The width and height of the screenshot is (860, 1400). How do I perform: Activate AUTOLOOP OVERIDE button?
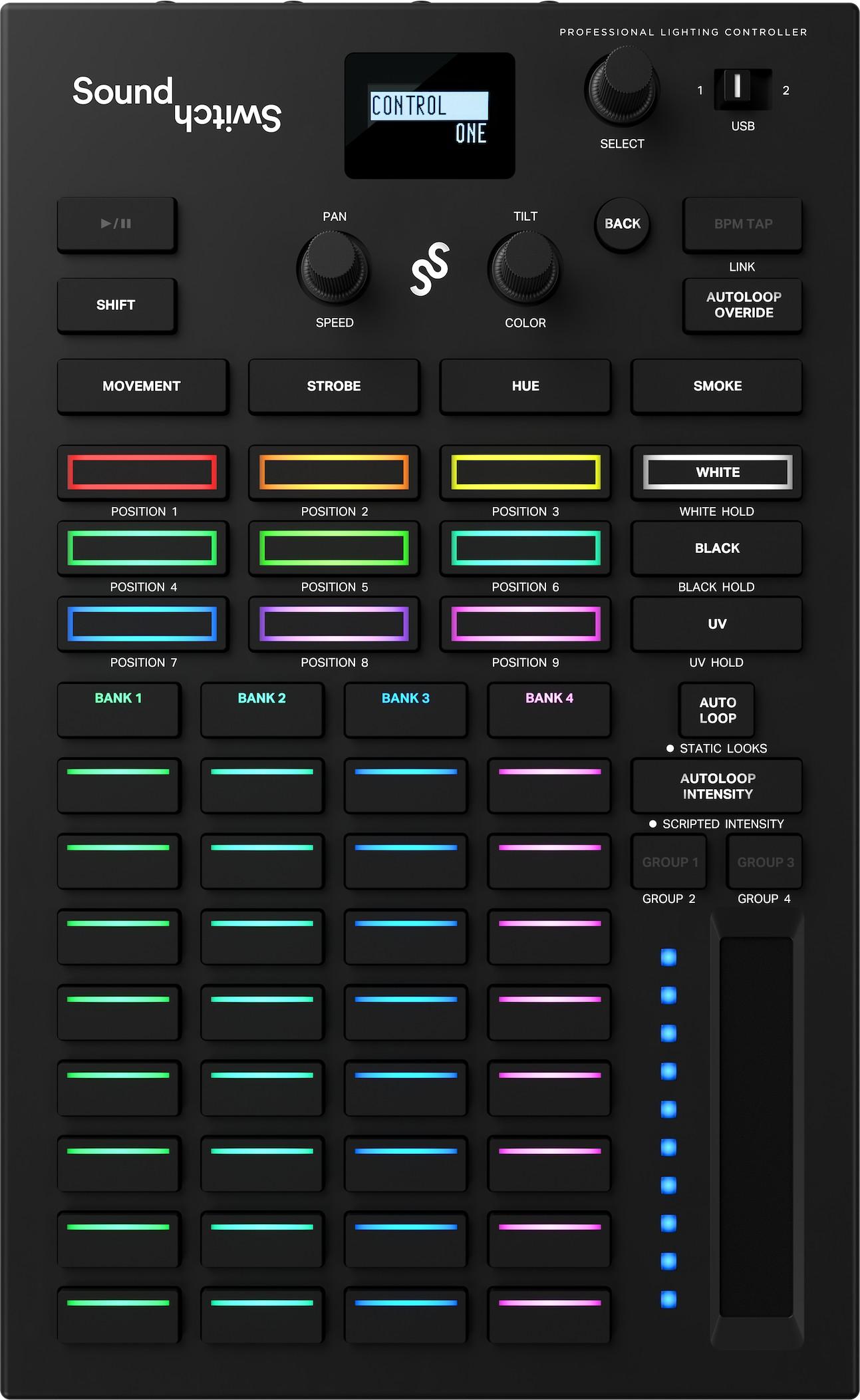742,305
